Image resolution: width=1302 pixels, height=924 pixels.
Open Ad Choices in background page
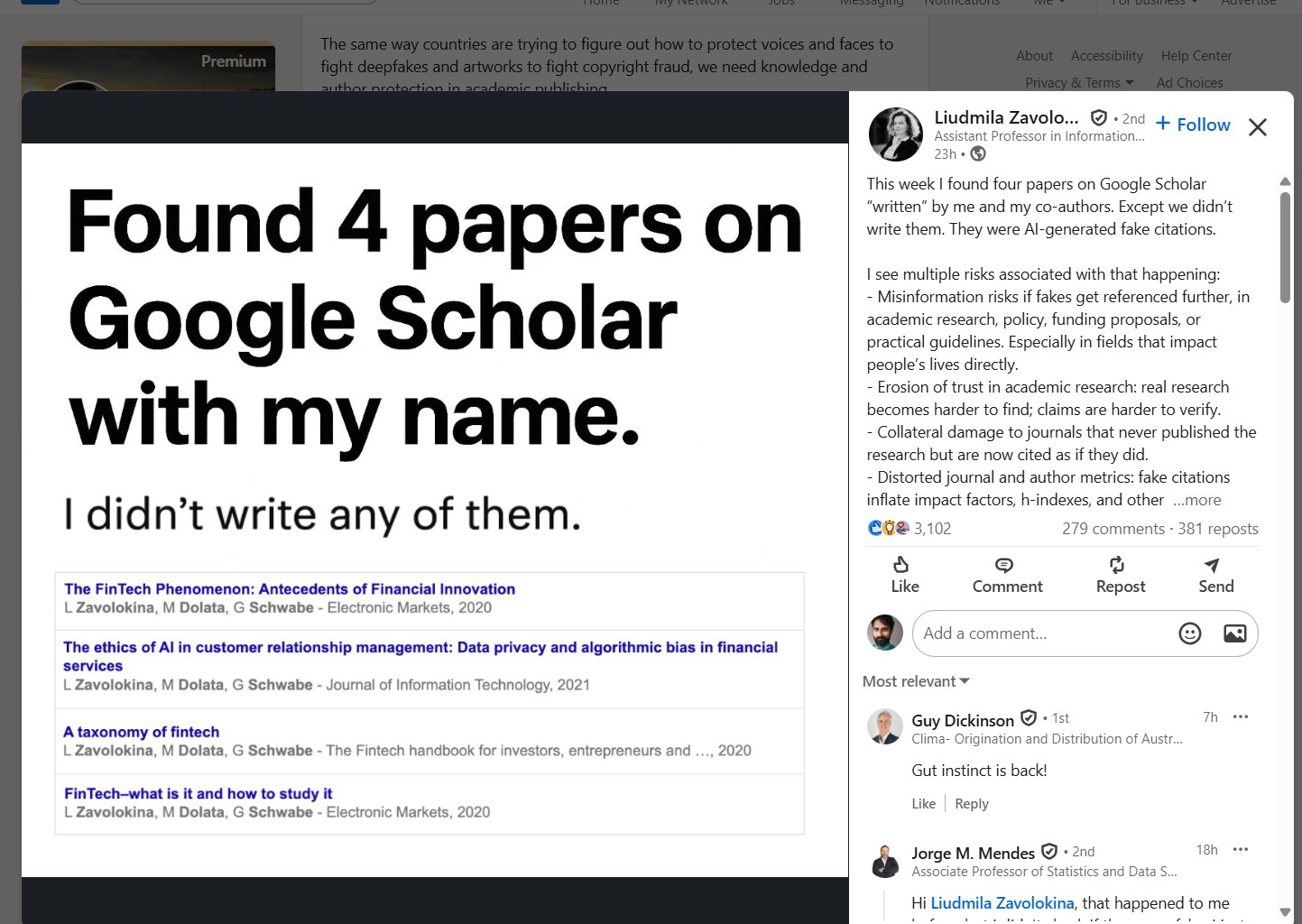tap(1190, 83)
